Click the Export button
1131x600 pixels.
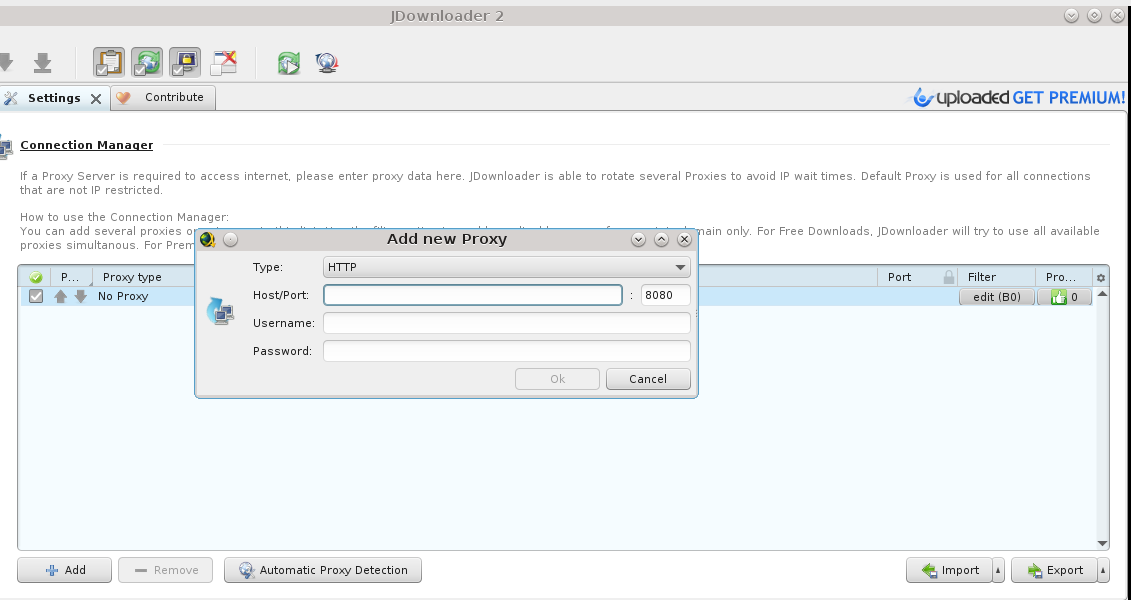(x=1054, y=570)
